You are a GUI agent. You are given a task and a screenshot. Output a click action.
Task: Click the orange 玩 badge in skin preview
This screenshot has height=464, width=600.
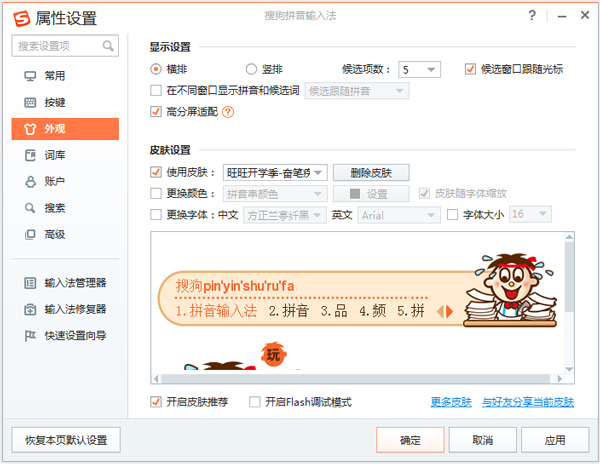[274, 354]
